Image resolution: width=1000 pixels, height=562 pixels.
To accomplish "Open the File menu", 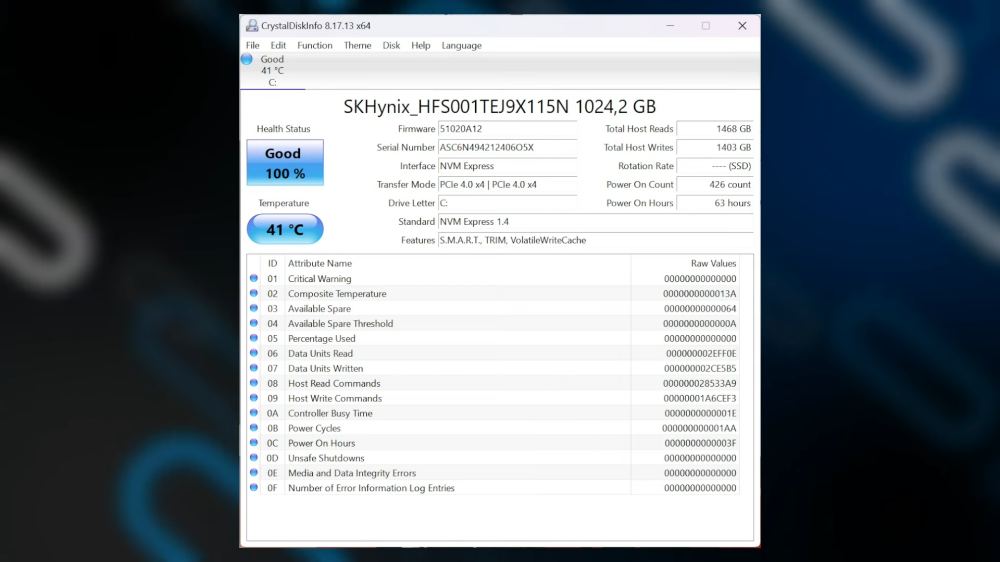I will coord(253,45).
